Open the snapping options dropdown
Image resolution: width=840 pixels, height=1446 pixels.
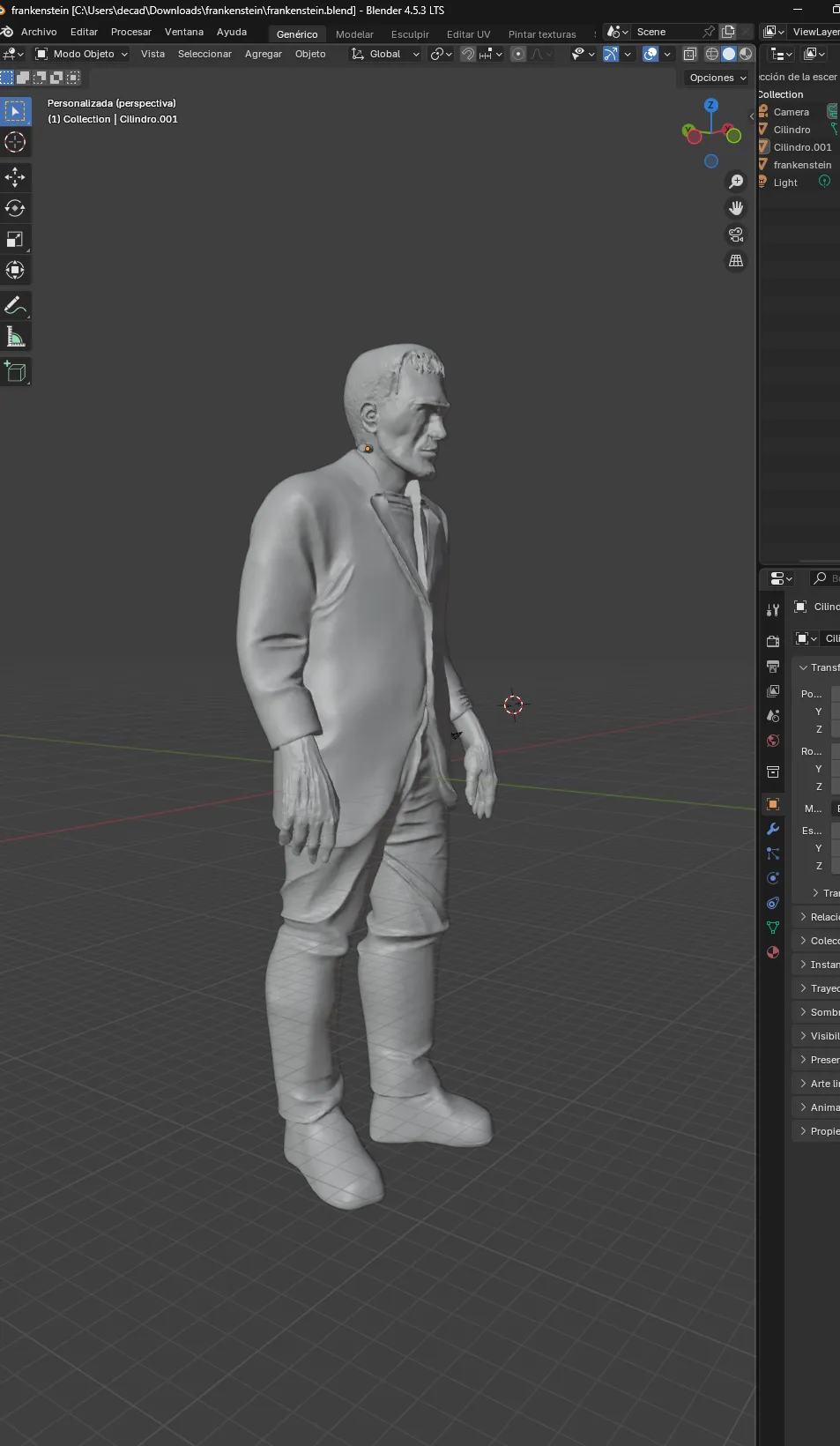491,54
